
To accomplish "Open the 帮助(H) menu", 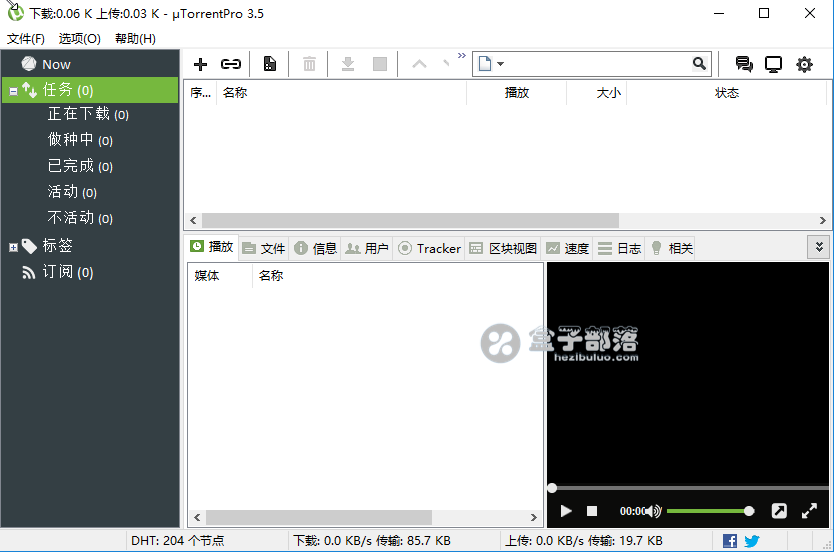I will click(x=136, y=38).
